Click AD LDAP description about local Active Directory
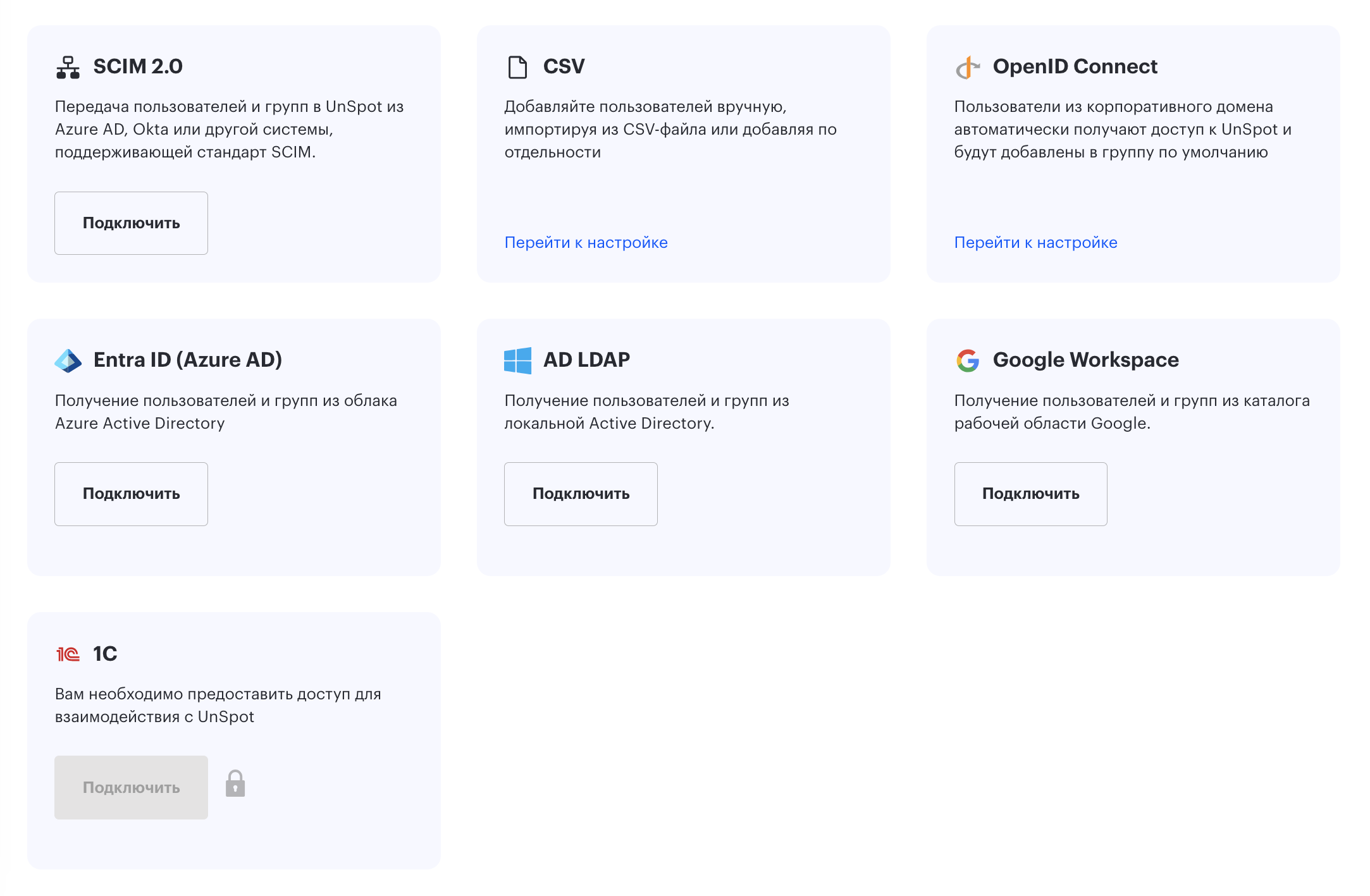 646,412
